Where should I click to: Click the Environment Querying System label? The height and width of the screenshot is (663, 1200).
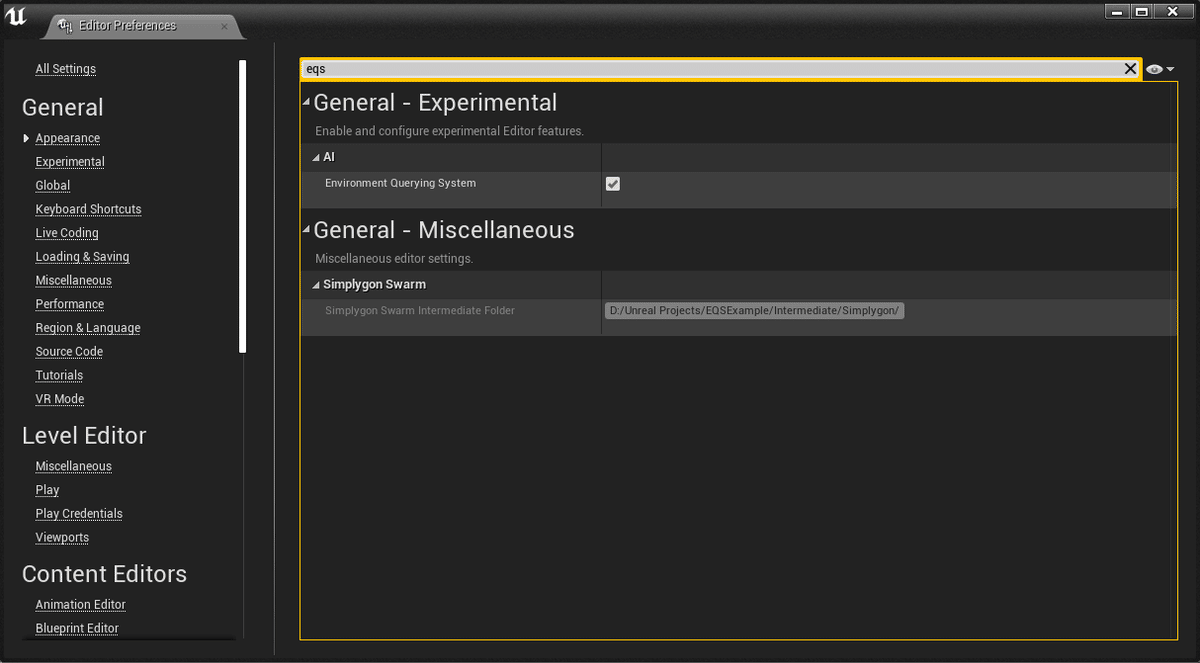pyautogui.click(x=400, y=184)
